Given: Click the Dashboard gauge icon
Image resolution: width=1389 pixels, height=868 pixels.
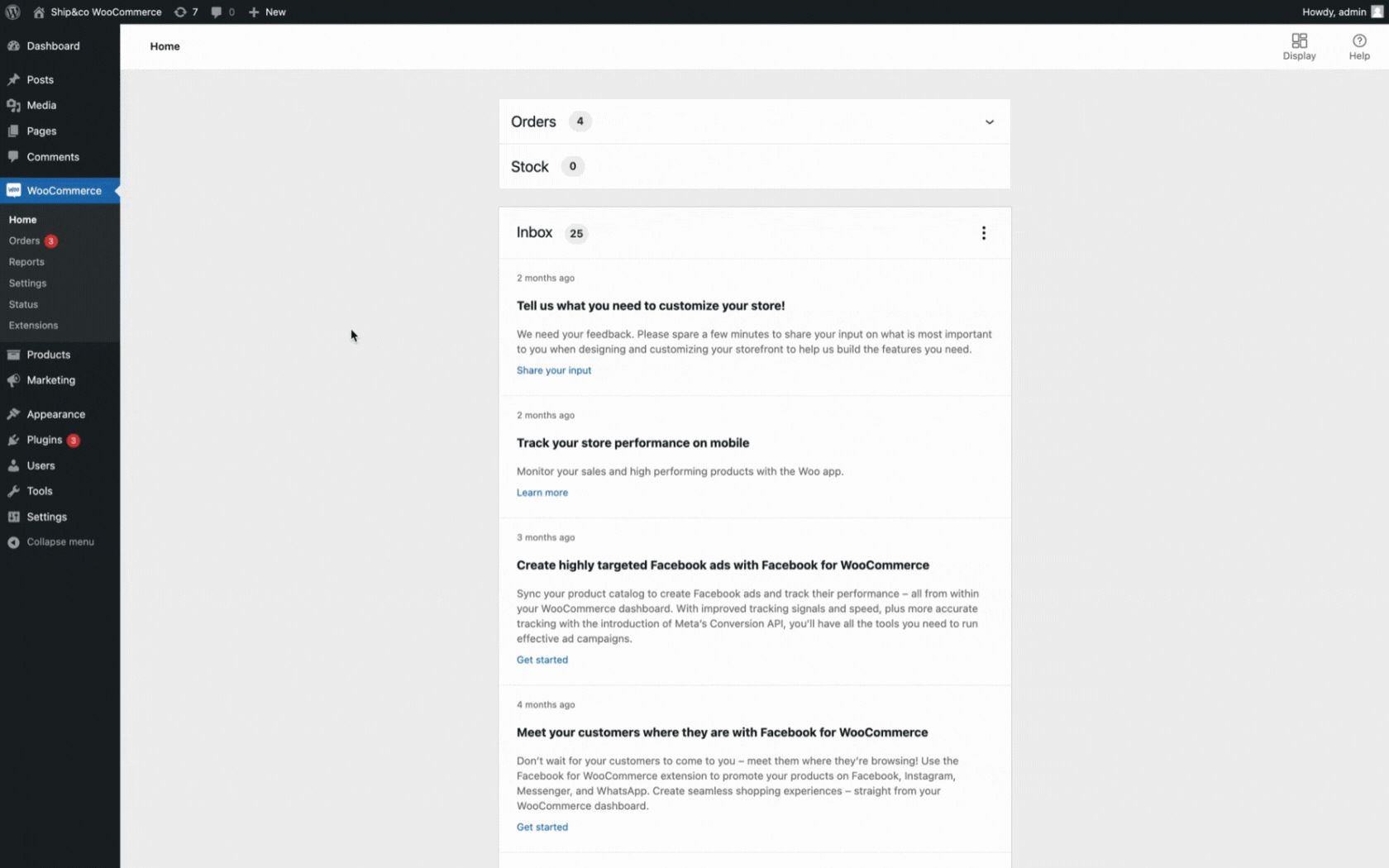Looking at the screenshot, I should pos(13,45).
